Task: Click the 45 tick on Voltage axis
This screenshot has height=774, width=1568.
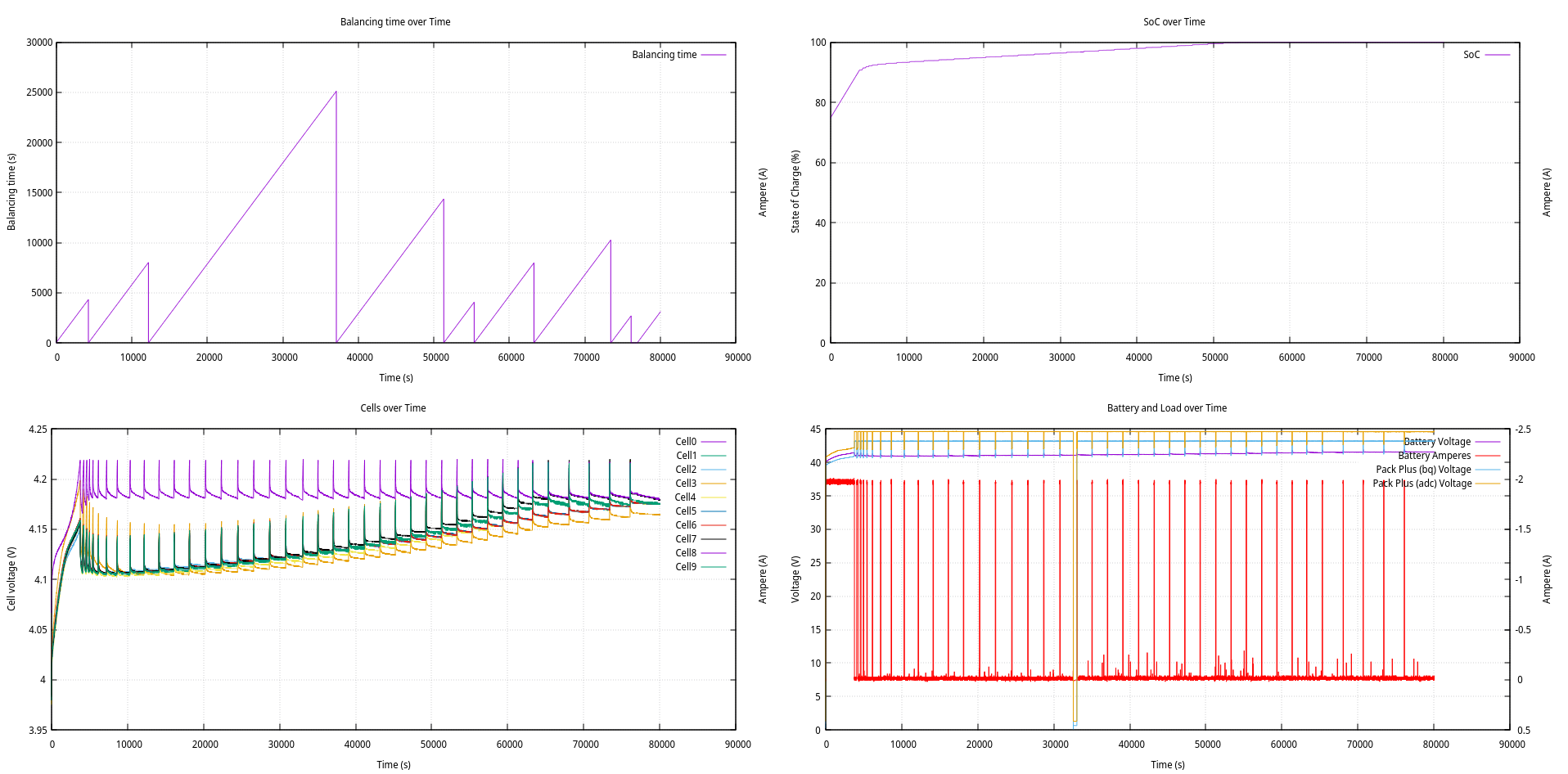Action: (x=815, y=430)
